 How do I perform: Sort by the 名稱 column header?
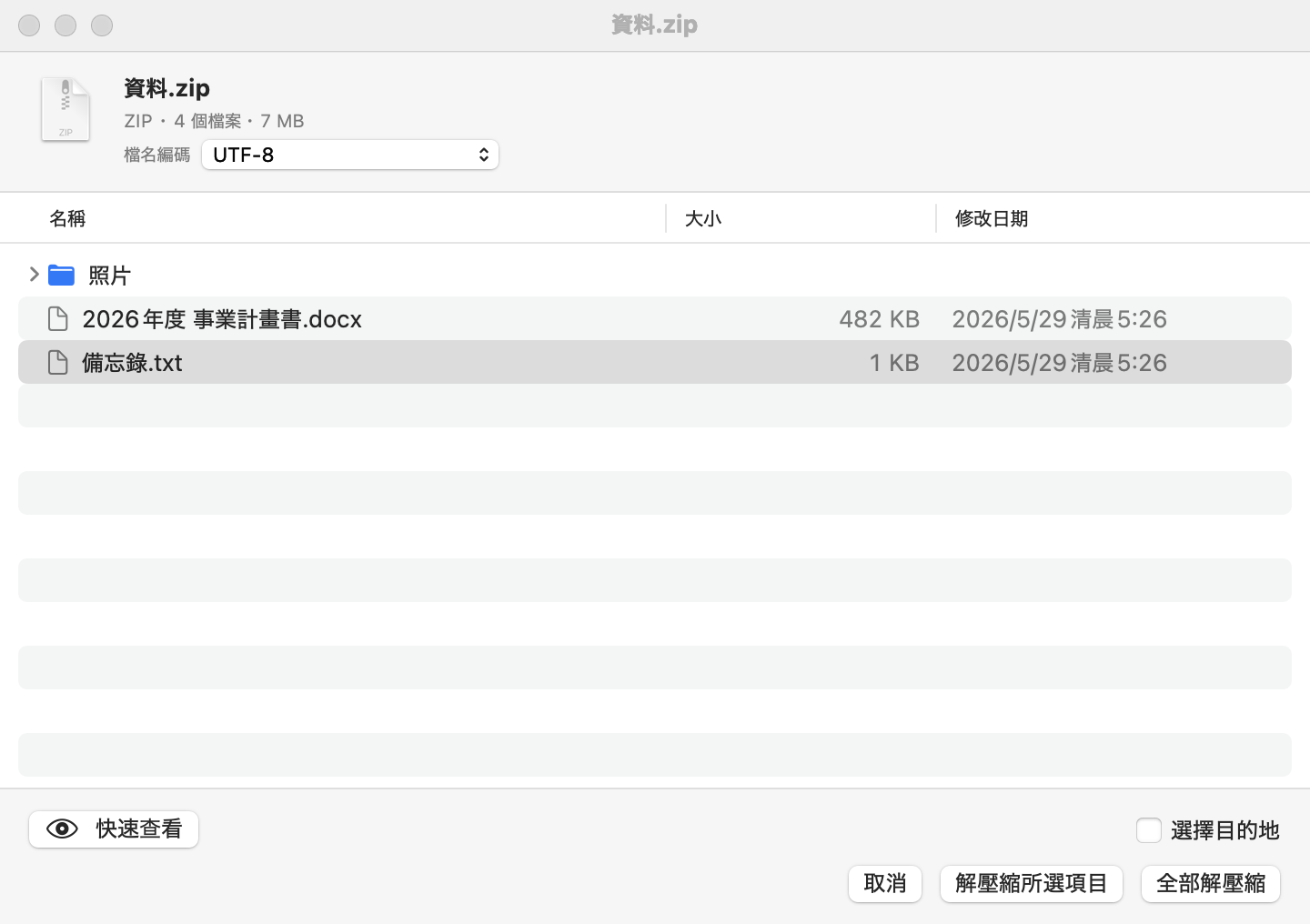(67, 218)
